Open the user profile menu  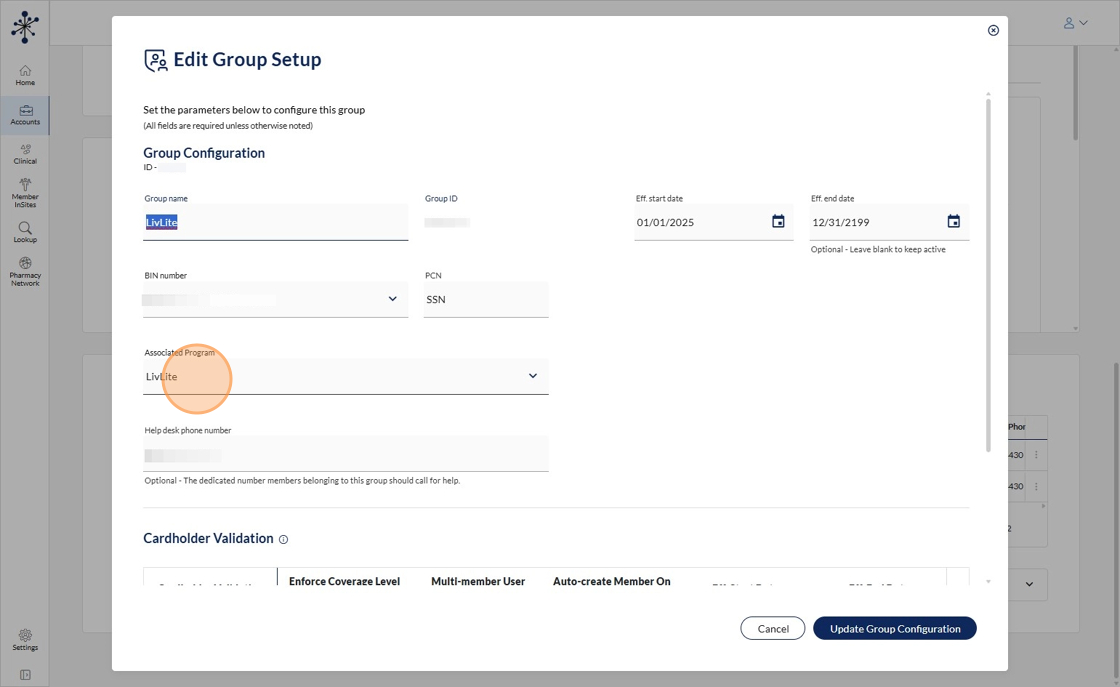click(x=1075, y=23)
